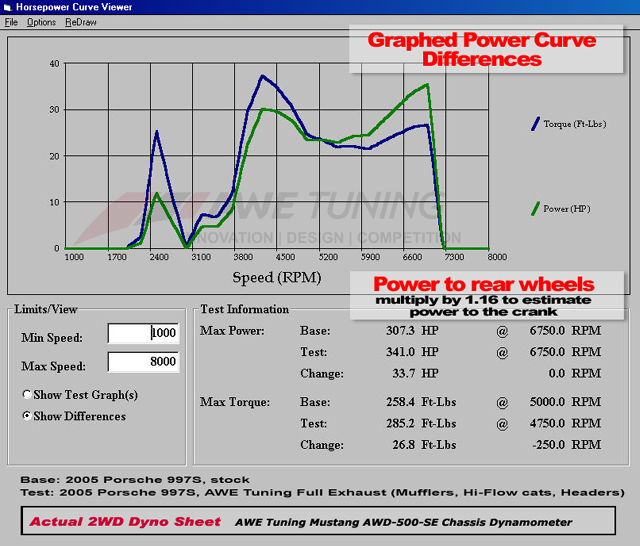Viewport: 640px width, 546px height.
Task: Click the Torque (Ft-Lbs) legend label
Action: [x=575, y=124]
